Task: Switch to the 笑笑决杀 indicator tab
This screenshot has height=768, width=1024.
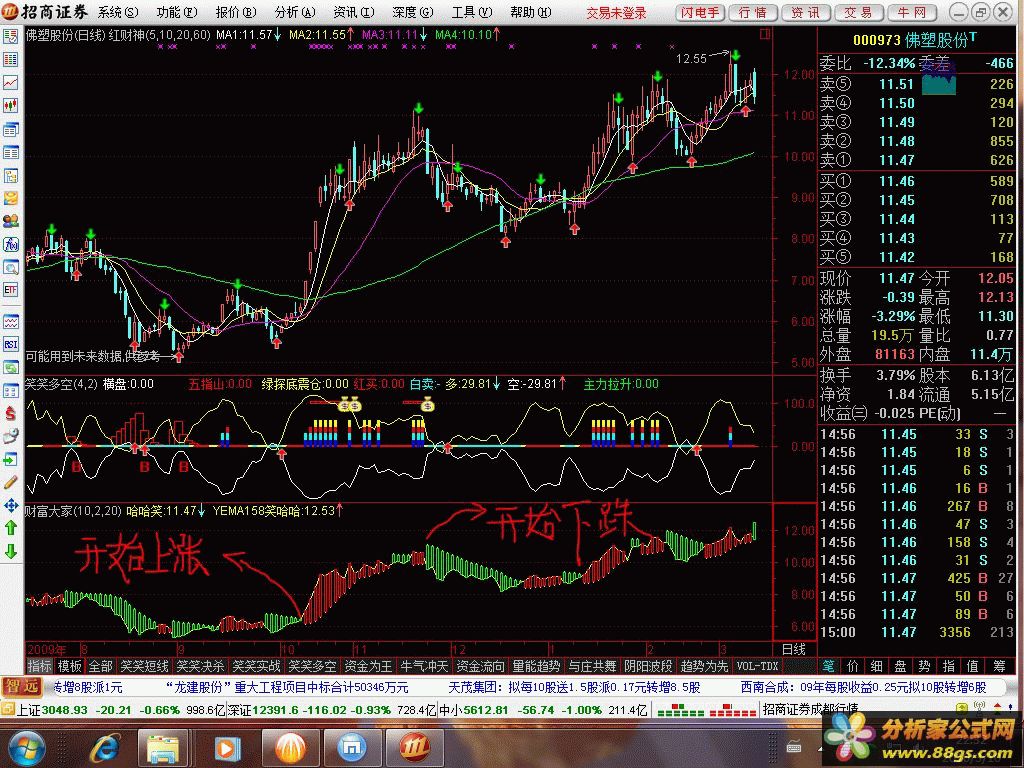Action: pos(200,666)
